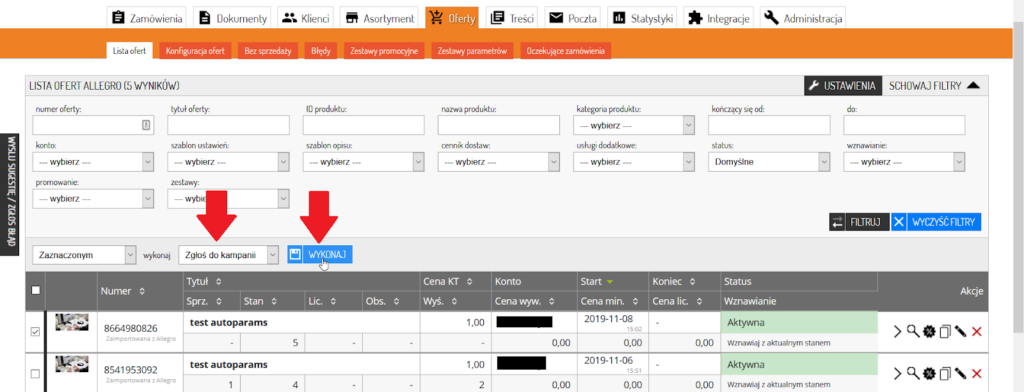The image size is (1024, 392).
Task: Check the checkbox for offer 8541953092
Action: click(x=35, y=374)
